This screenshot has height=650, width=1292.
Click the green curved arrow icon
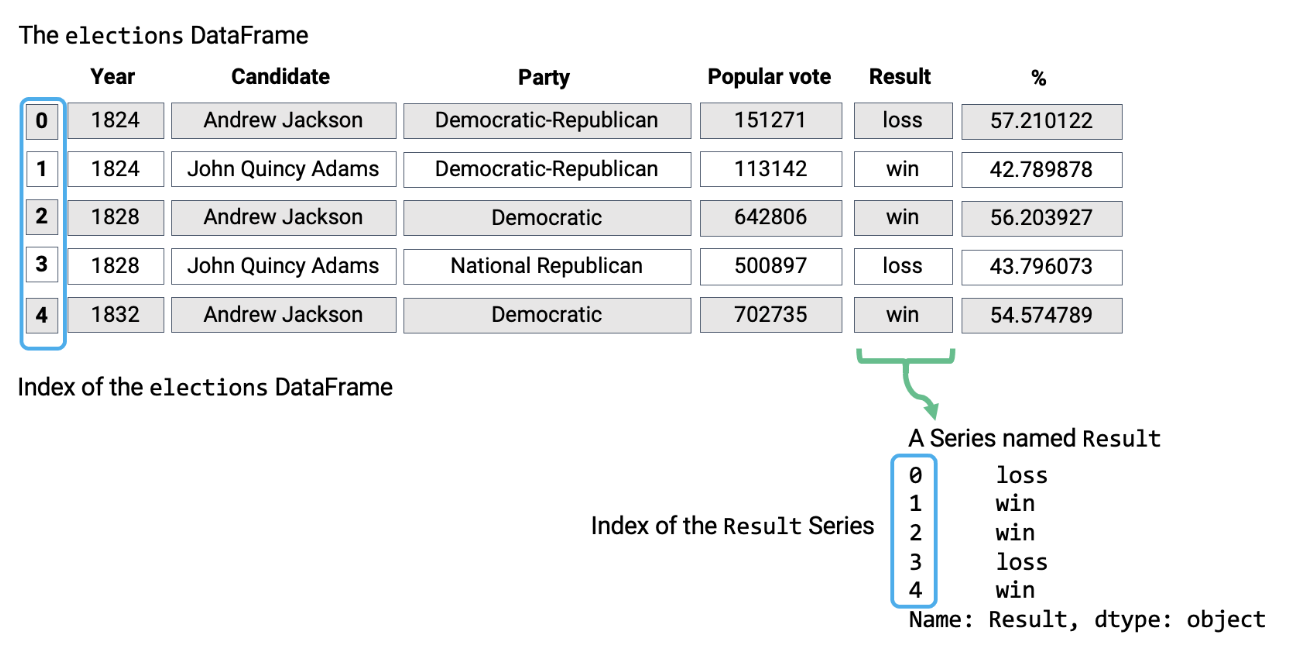907,383
